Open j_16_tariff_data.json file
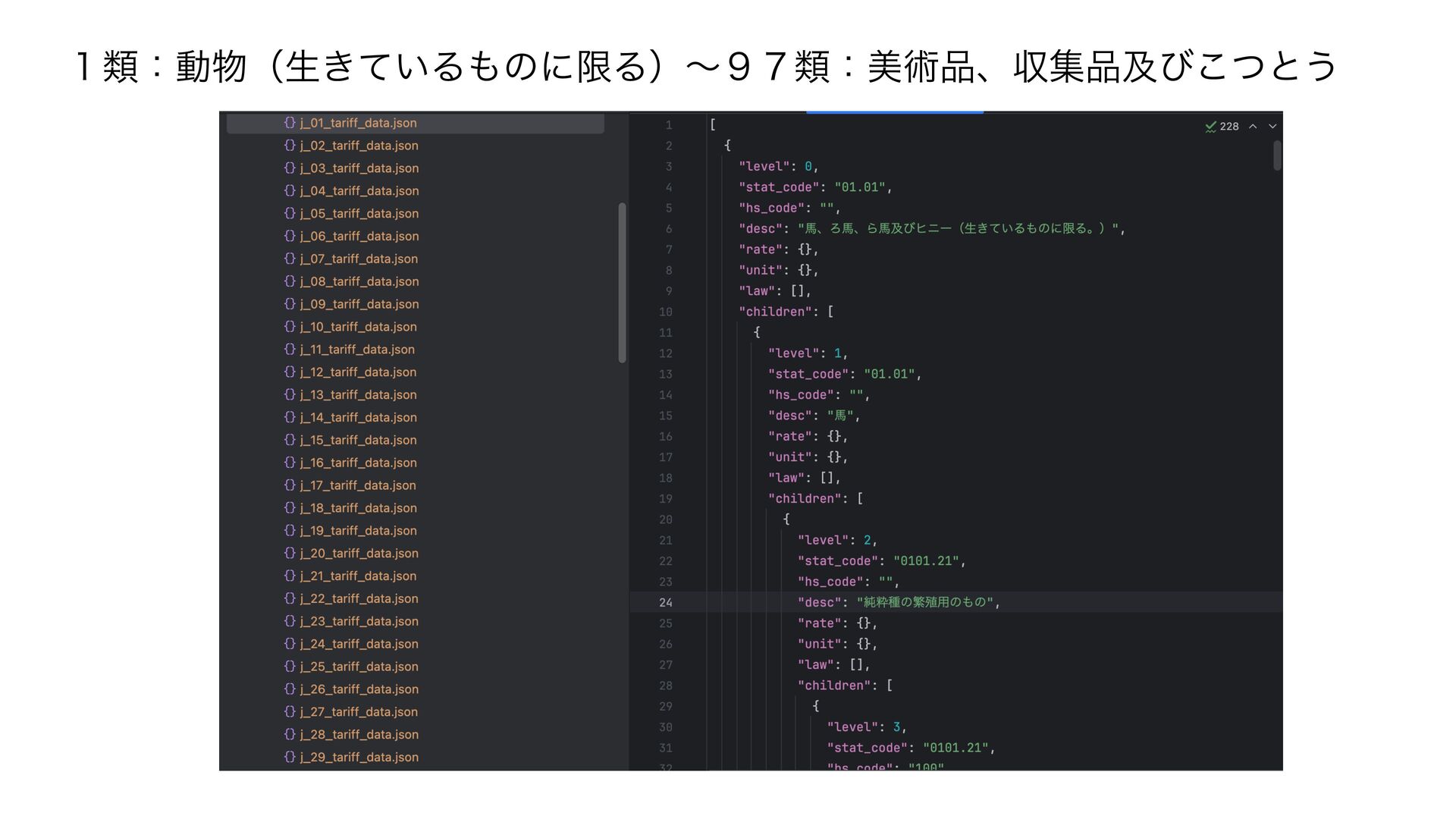The width and height of the screenshot is (1456, 819). pyautogui.click(x=350, y=463)
